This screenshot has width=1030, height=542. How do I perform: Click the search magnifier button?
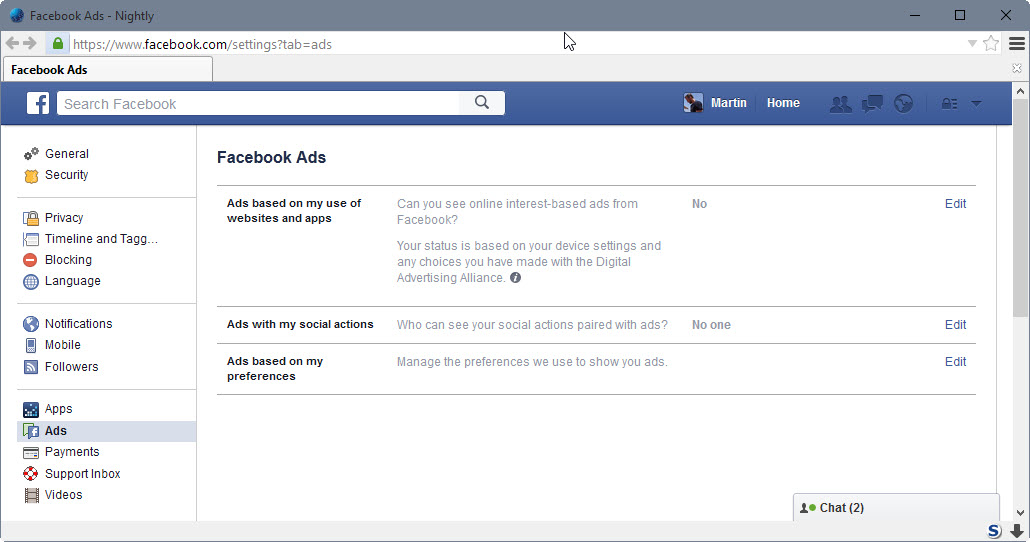(x=481, y=103)
